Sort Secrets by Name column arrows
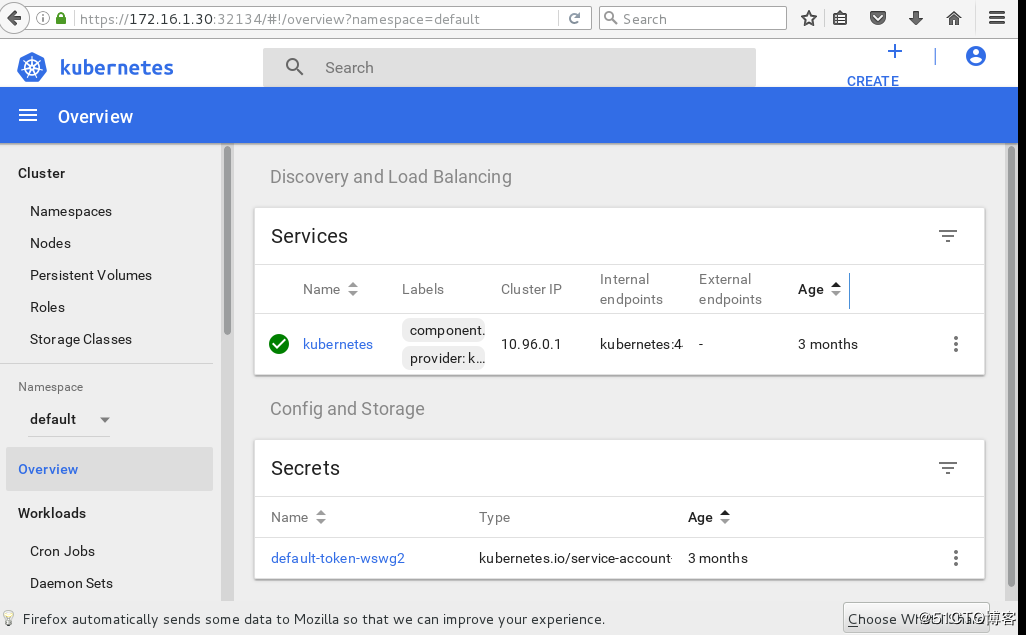The image size is (1026, 635). pyautogui.click(x=321, y=517)
